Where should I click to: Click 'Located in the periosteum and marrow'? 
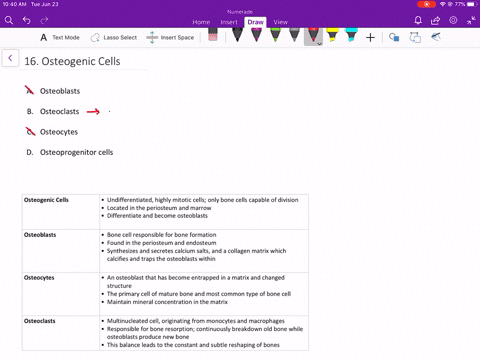(159, 208)
